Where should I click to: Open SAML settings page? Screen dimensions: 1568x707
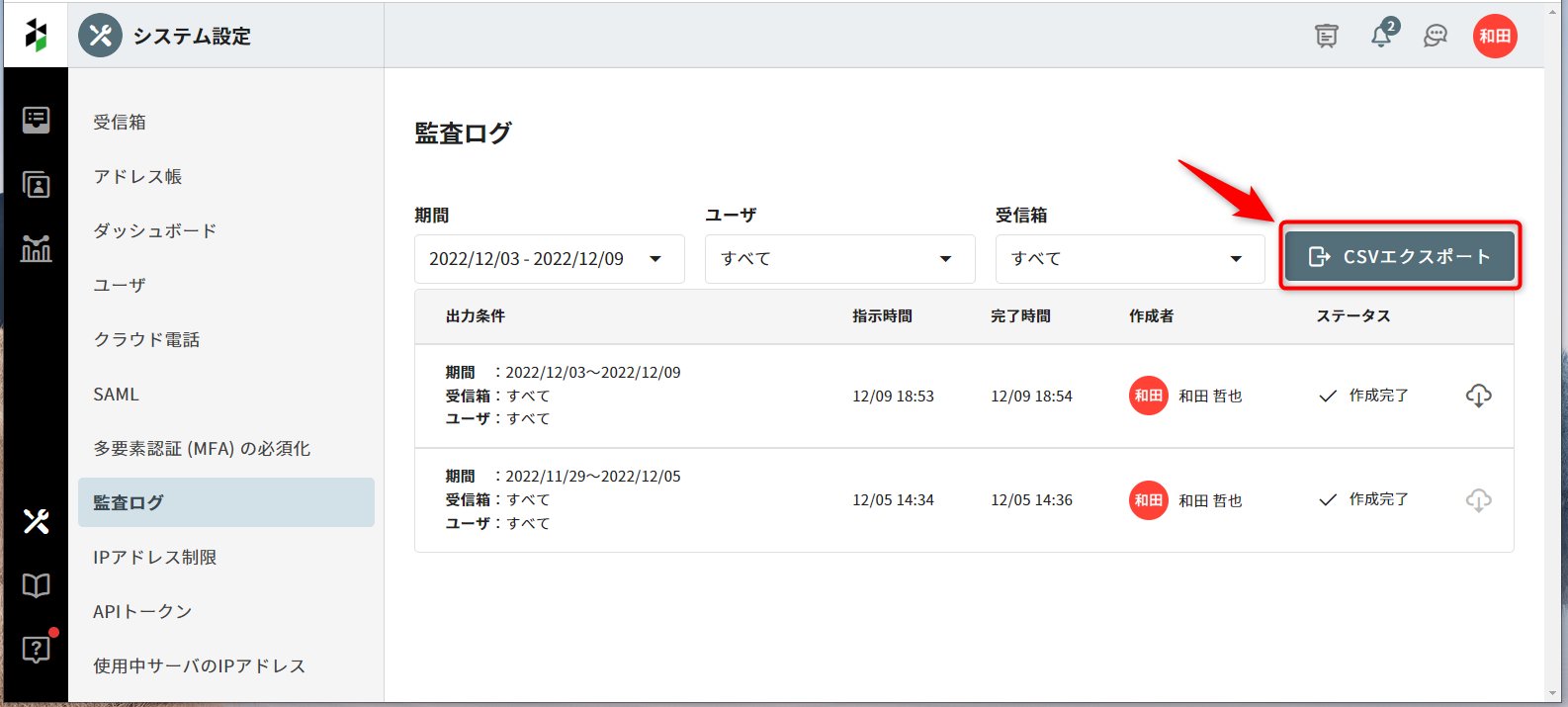click(116, 394)
